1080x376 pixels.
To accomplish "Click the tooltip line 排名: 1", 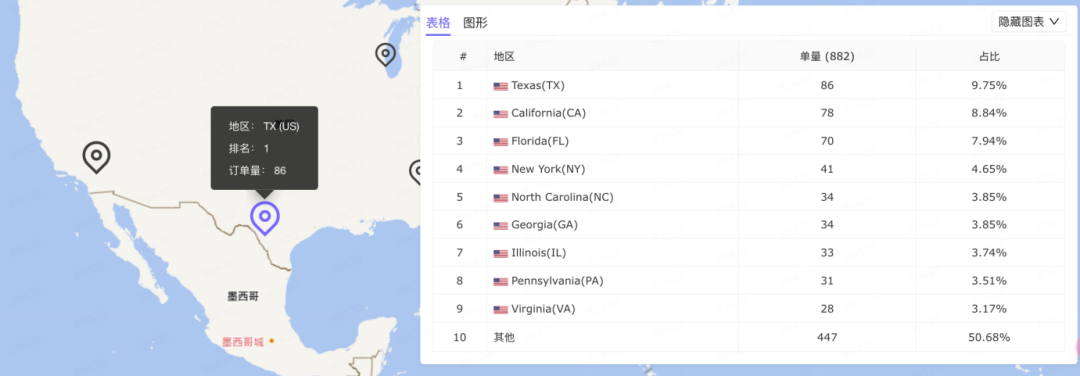I will 249,148.
